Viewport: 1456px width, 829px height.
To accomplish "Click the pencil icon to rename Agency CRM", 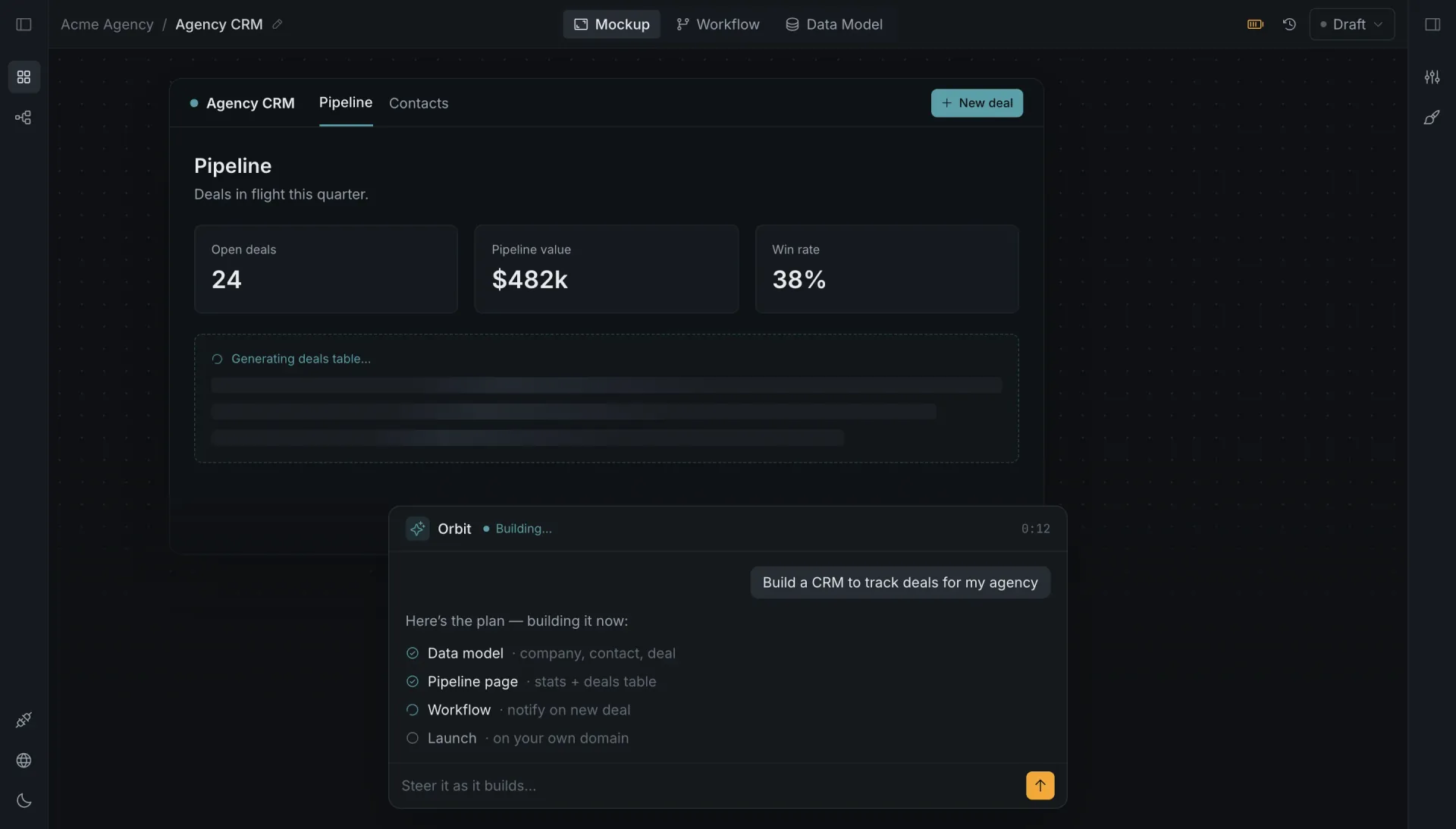I will (x=278, y=24).
